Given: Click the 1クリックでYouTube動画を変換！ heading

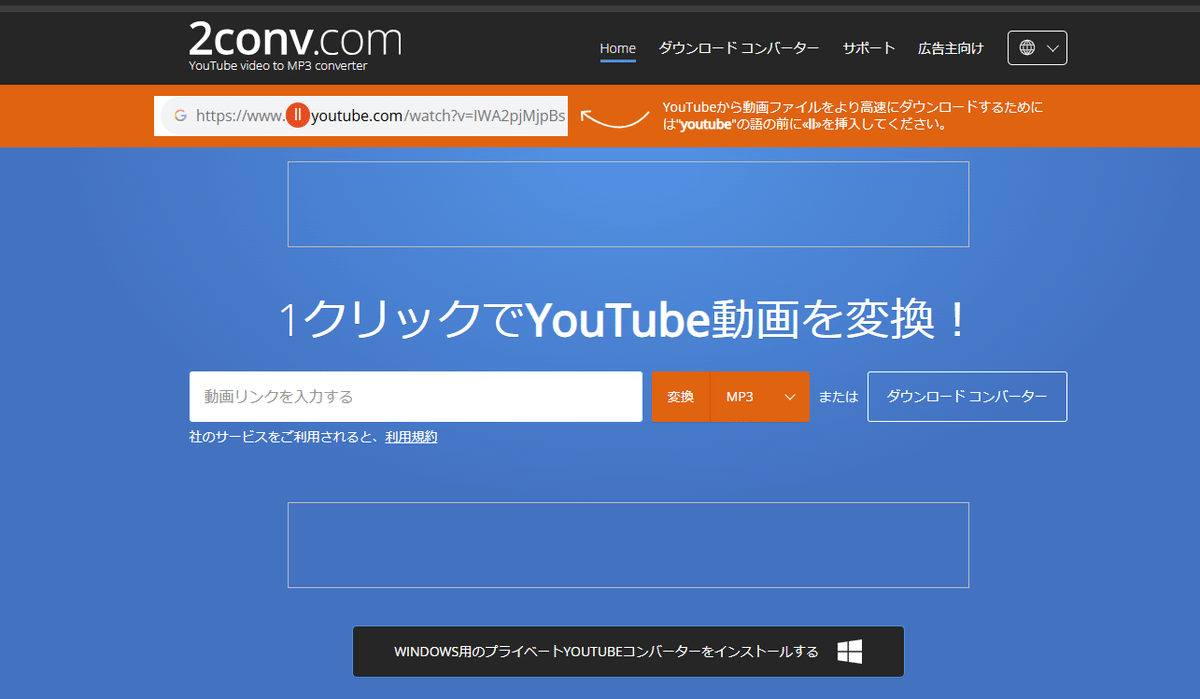Looking at the screenshot, I should click(624, 319).
